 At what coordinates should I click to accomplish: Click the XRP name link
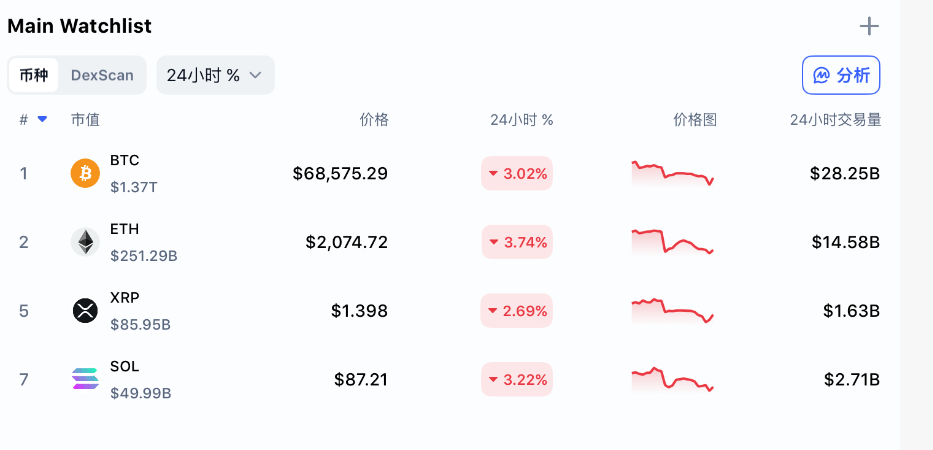click(125, 297)
